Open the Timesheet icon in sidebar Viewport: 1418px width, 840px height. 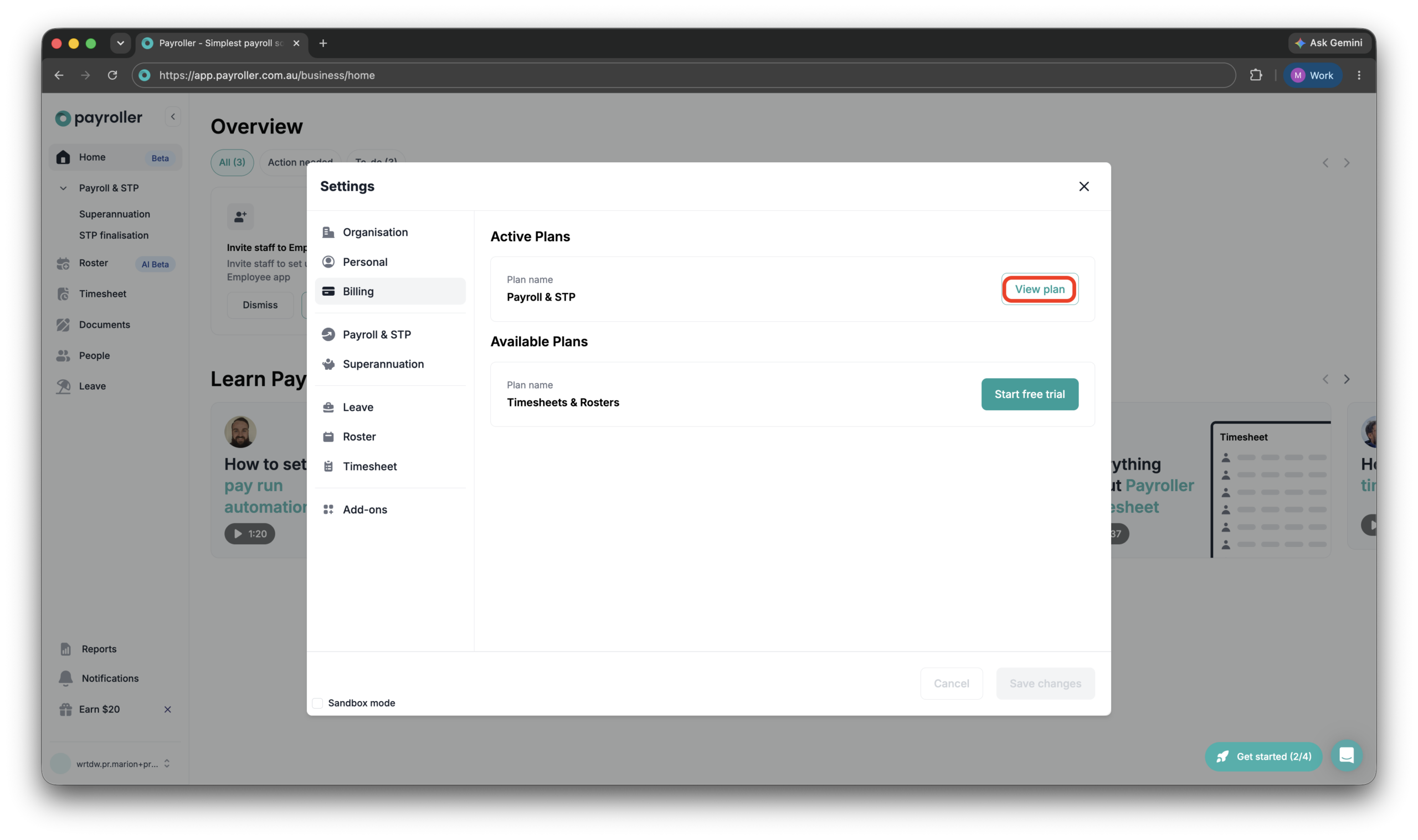point(63,294)
